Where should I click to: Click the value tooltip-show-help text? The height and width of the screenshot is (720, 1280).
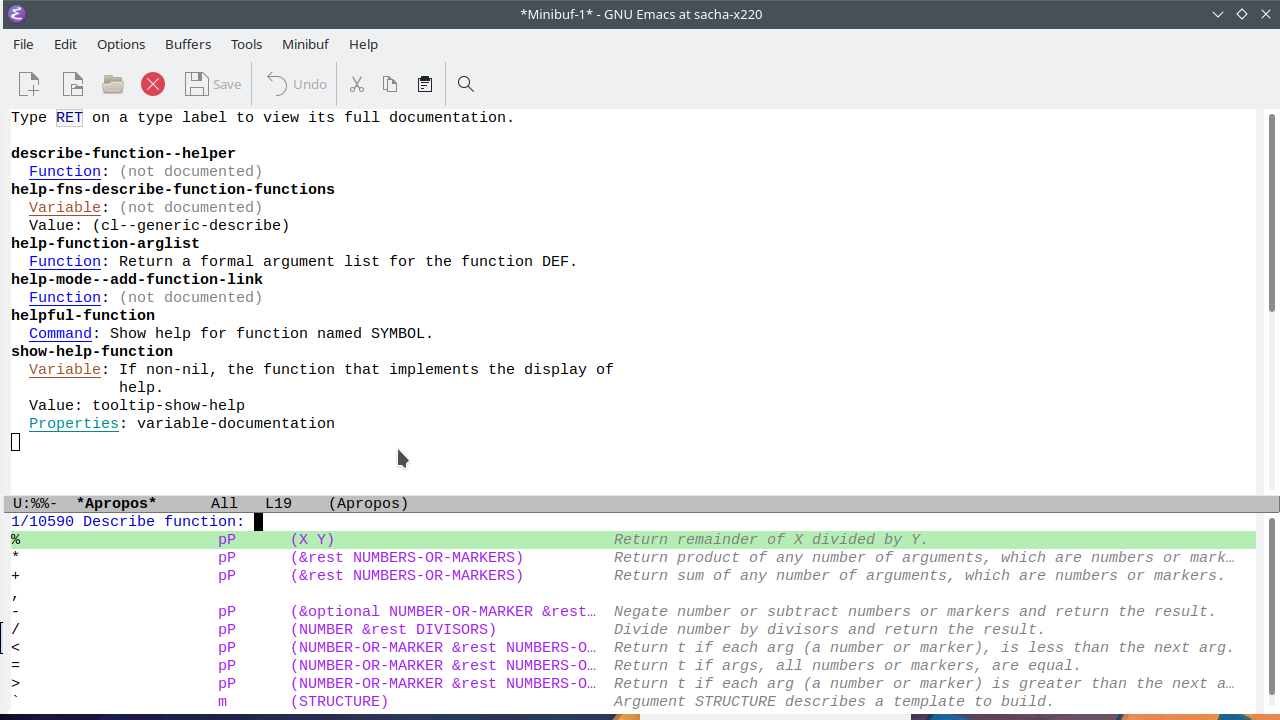coord(168,405)
